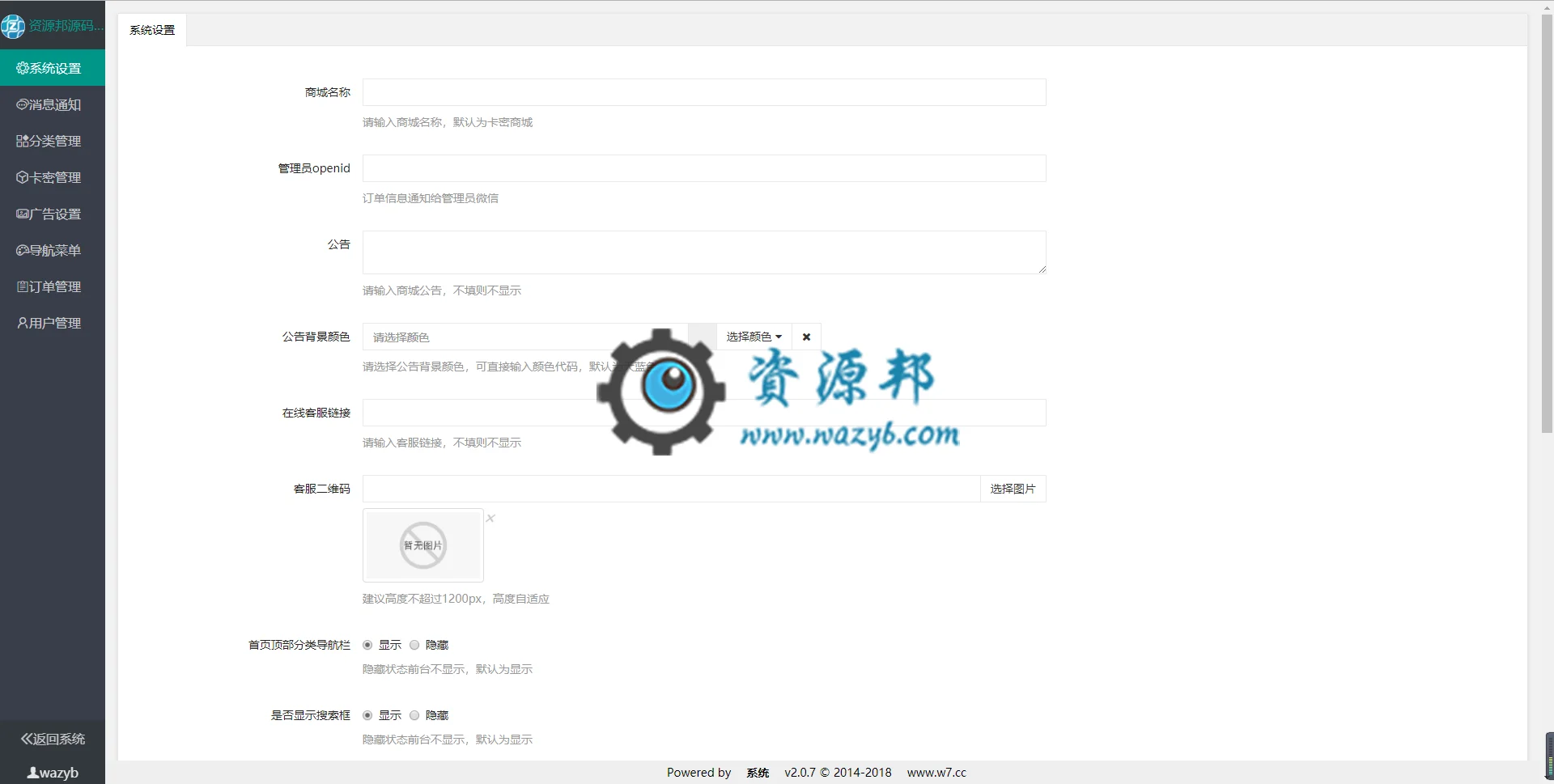Focus the 商城名称 input field
This screenshot has height=784, width=1554.
(x=704, y=92)
